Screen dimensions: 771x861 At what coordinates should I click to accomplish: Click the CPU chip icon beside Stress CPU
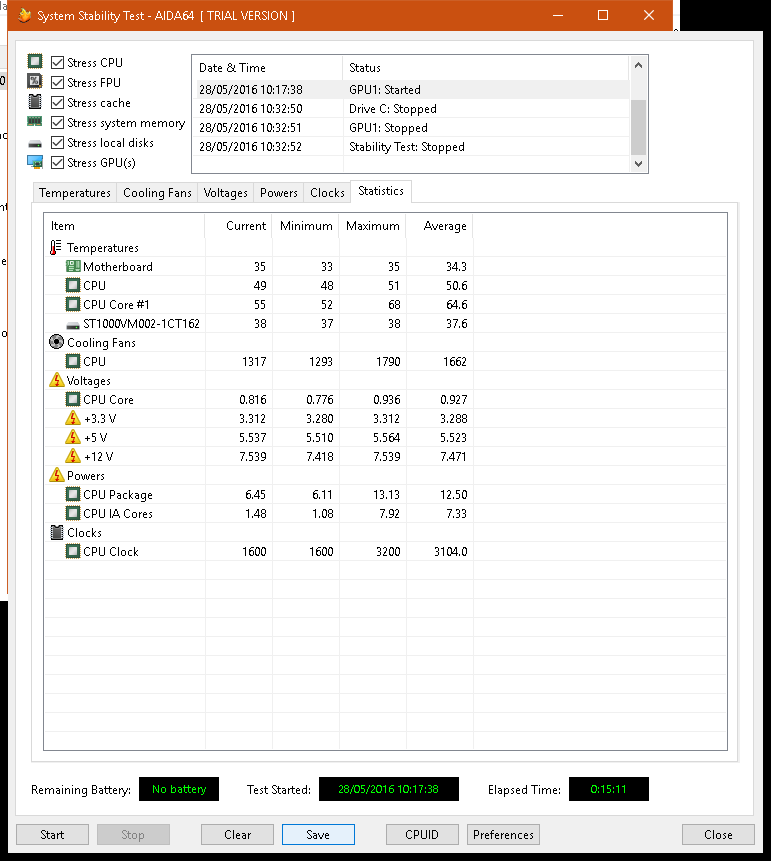click(x=35, y=61)
